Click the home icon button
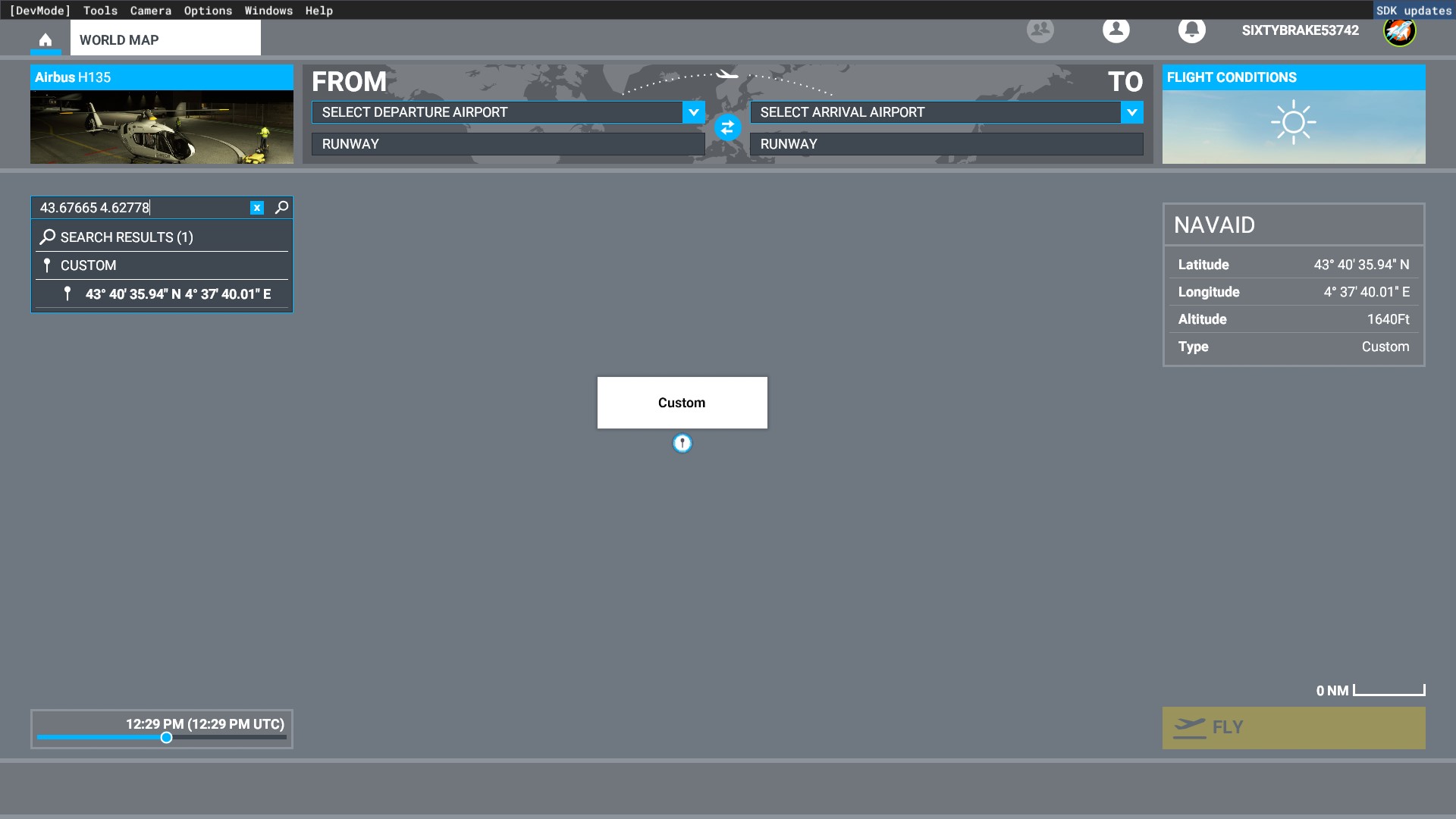Viewport: 1456px width, 819px height. [45, 39]
